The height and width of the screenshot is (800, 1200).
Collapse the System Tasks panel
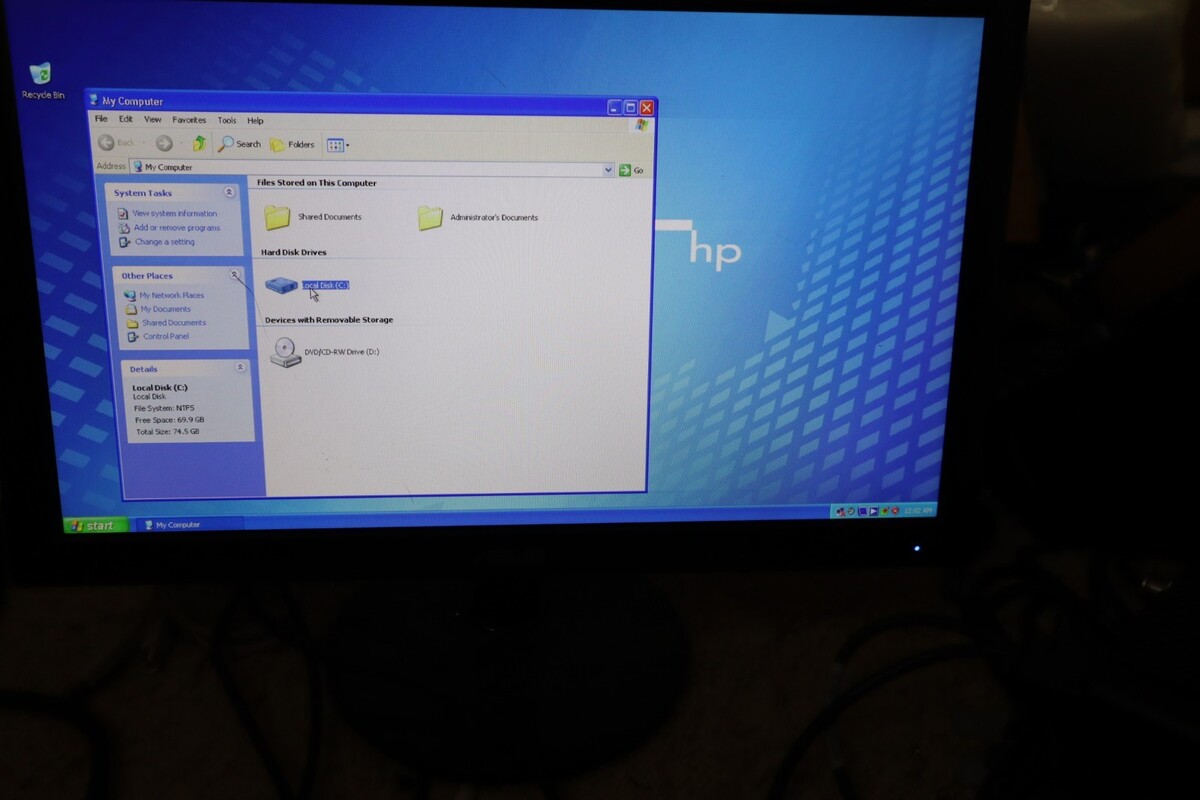coord(229,192)
